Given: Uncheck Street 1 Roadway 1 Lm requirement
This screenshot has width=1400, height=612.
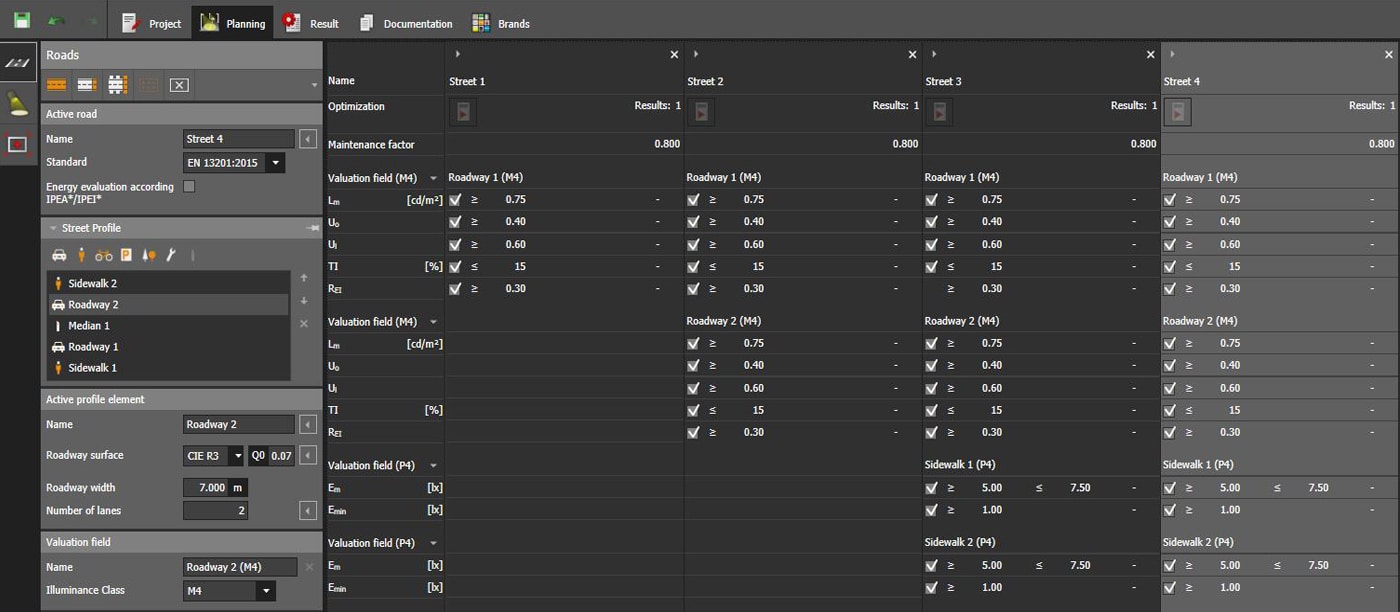Looking at the screenshot, I should (456, 200).
